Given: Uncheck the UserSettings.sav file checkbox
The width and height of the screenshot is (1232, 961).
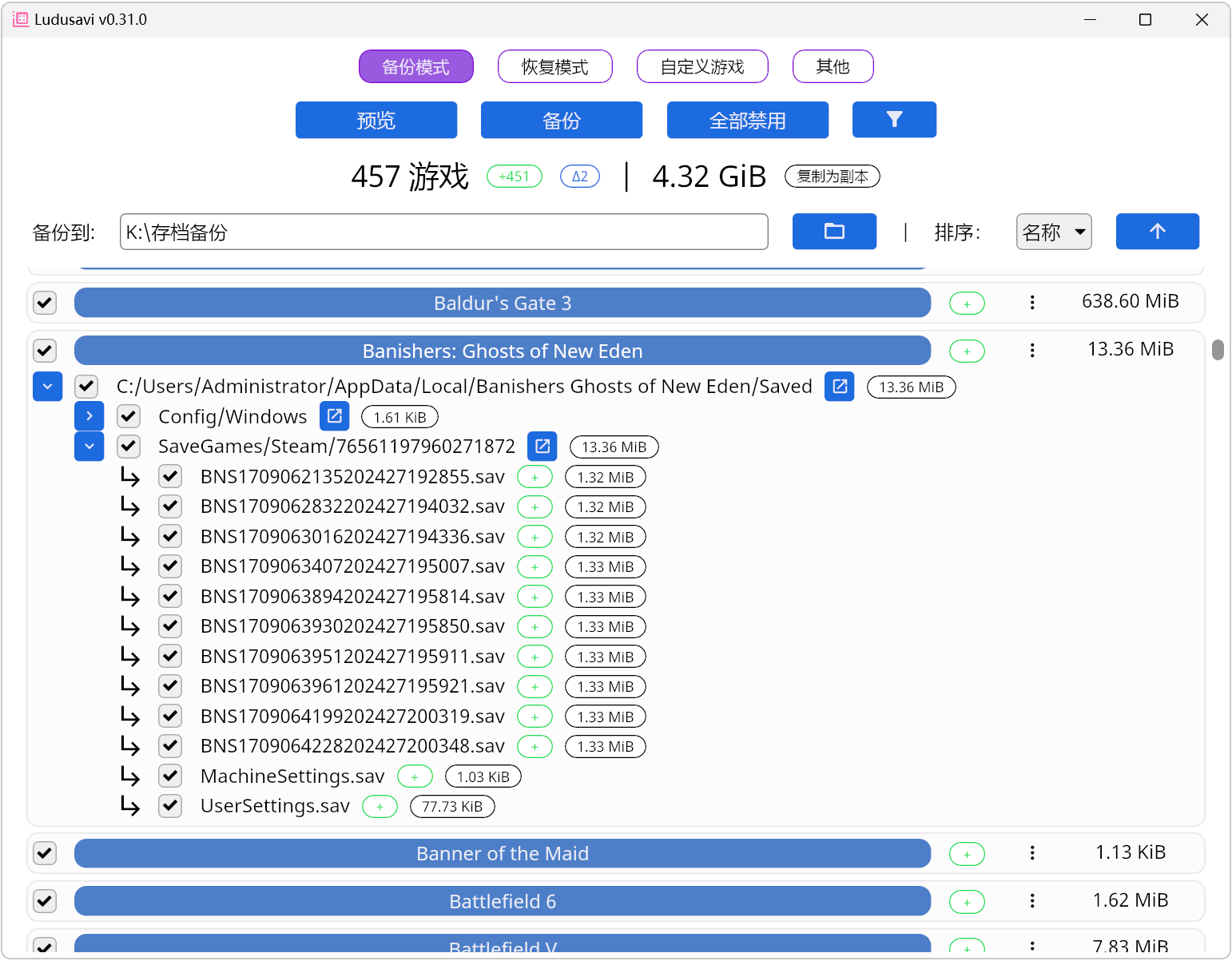Looking at the screenshot, I should pos(170,806).
